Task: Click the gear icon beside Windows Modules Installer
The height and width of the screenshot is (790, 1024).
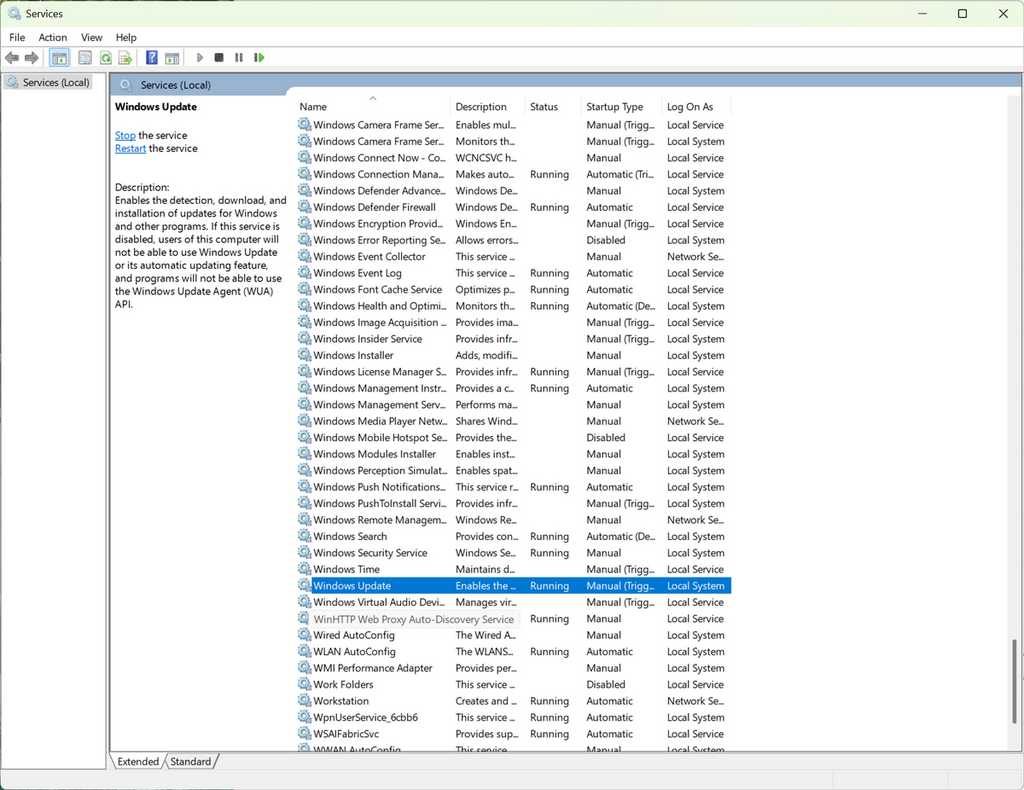Action: click(x=304, y=453)
